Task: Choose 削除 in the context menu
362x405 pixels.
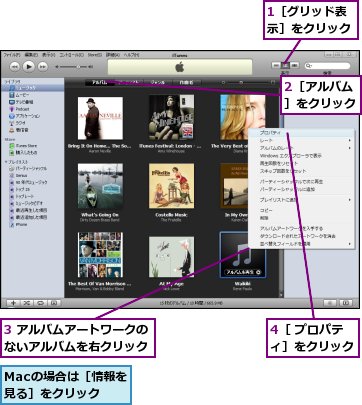Action: 302,218
